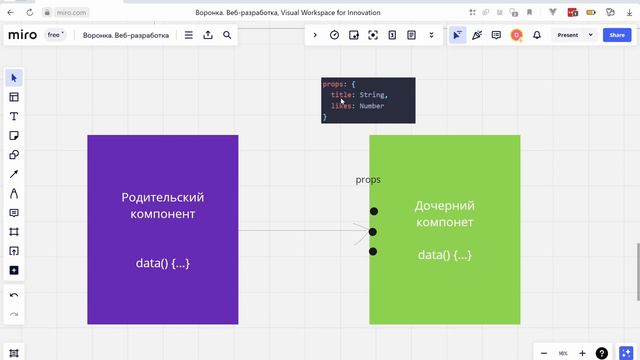Click the Share button

(x=617, y=35)
